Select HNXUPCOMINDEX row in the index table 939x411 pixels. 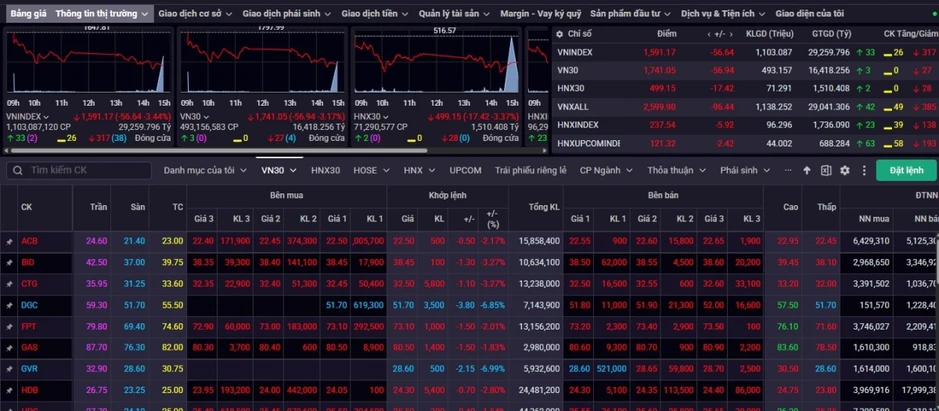pyautogui.click(x=745, y=143)
